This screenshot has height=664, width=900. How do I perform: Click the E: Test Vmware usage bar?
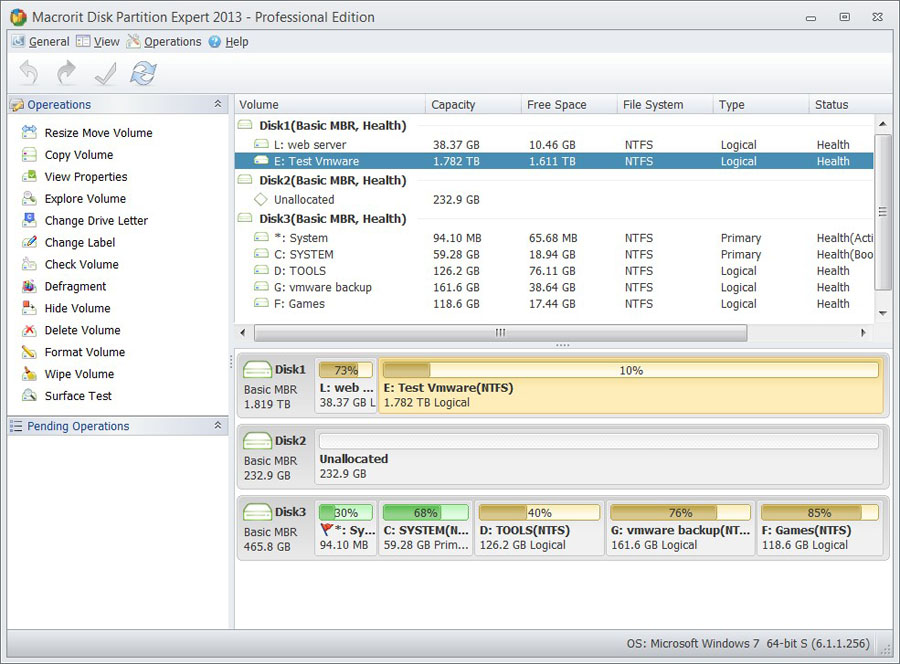630,370
